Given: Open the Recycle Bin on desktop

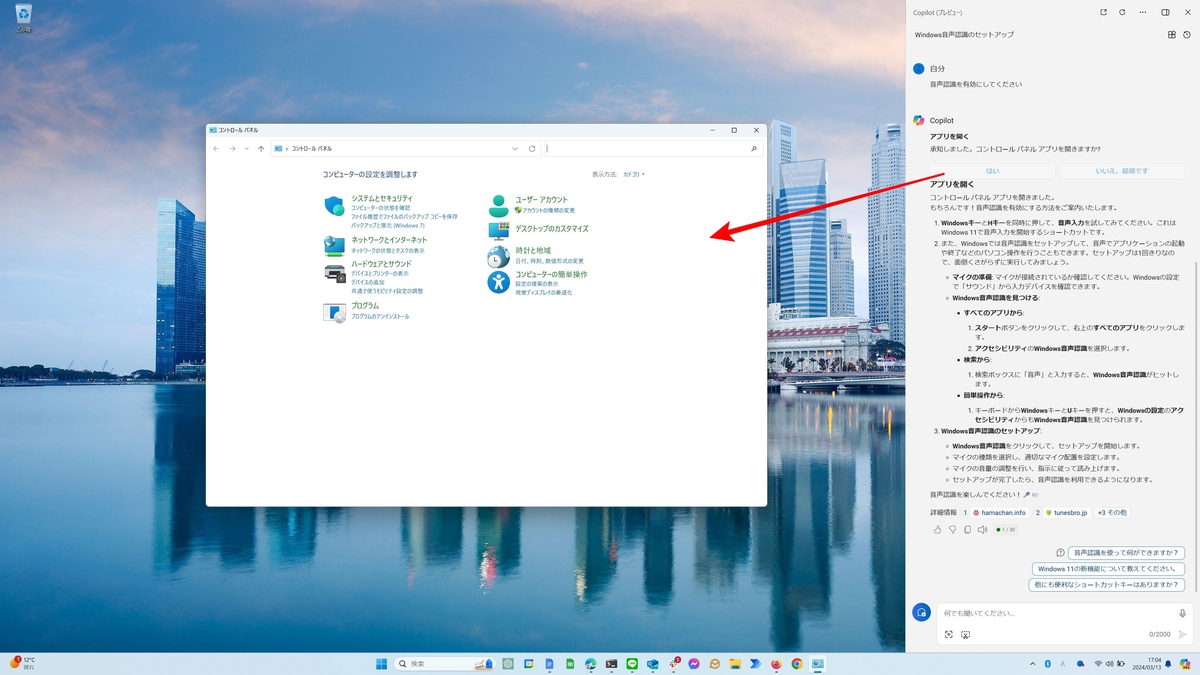Looking at the screenshot, I should pyautogui.click(x=23, y=17).
